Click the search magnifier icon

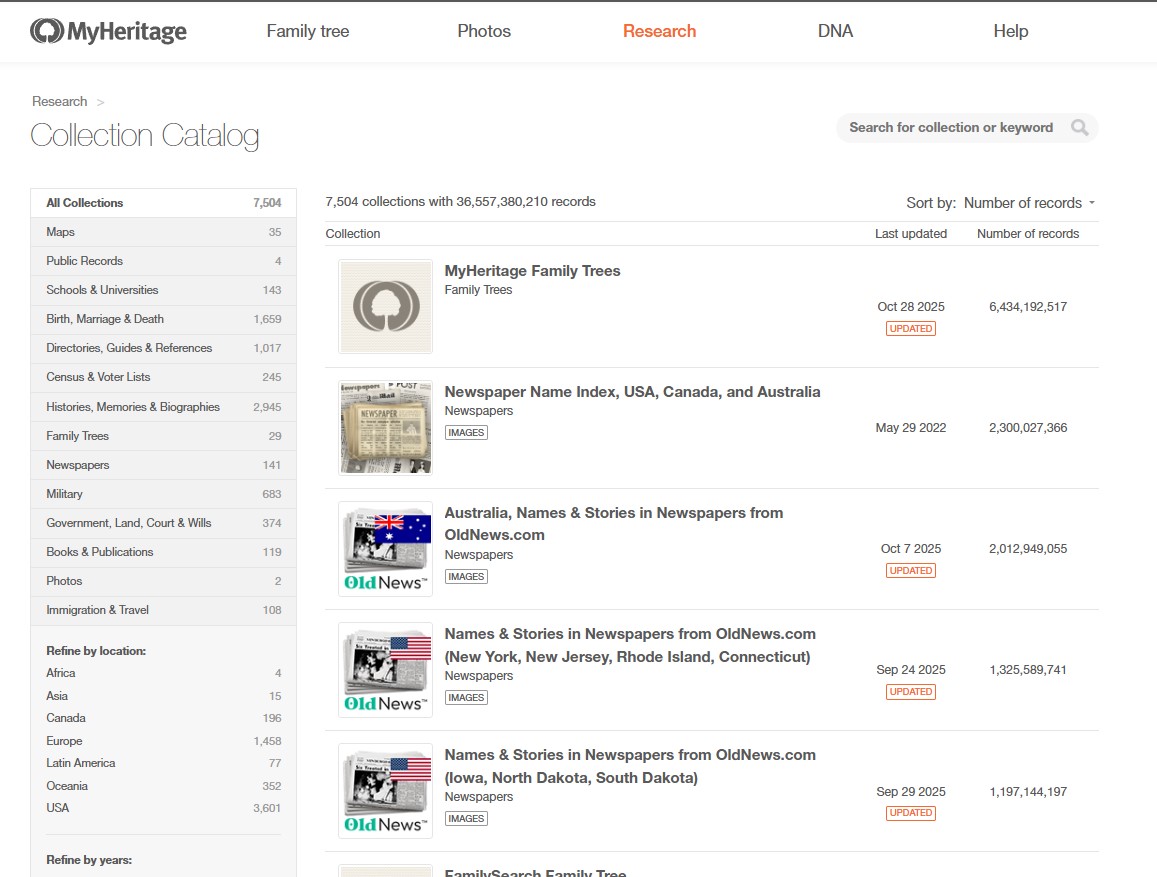point(1079,128)
